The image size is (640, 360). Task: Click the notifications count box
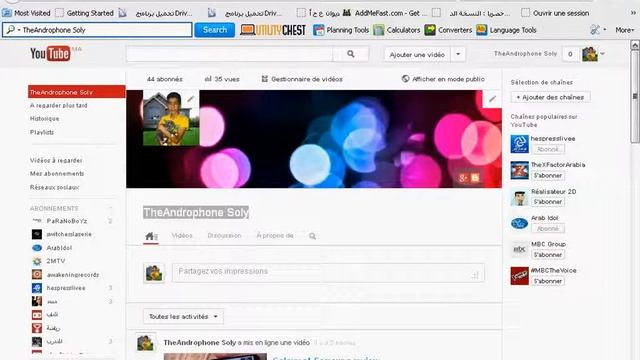[570, 54]
